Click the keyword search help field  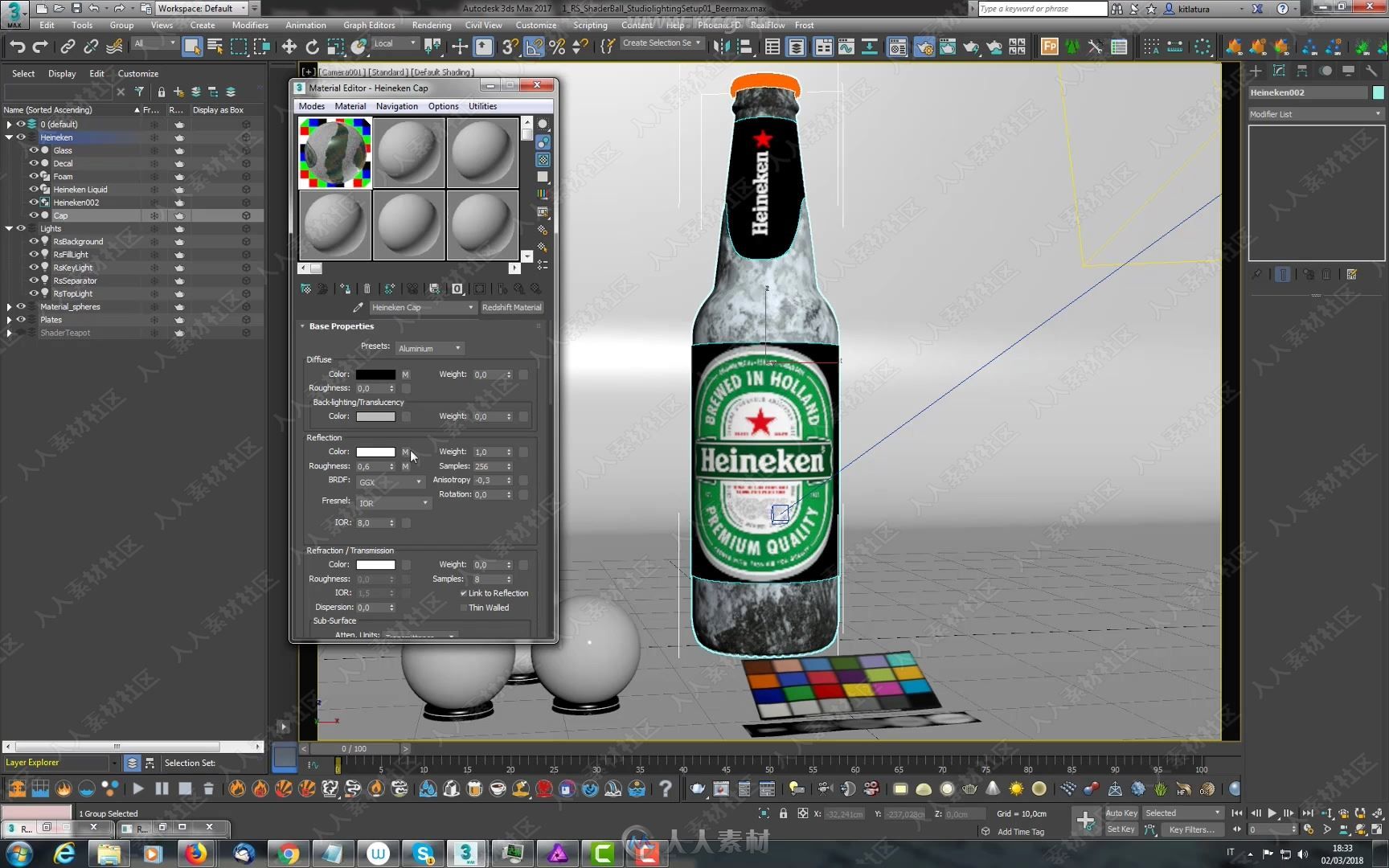1043,9
